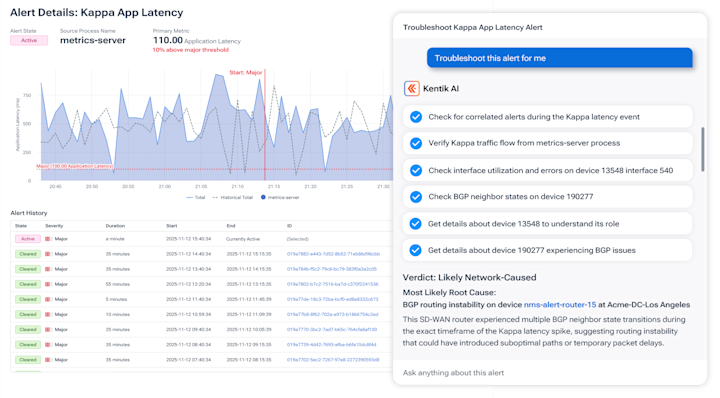This screenshot has width=720, height=398.
Task: Click the 'Start: Major' marker on chart
Action: click(x=246, y=73)
